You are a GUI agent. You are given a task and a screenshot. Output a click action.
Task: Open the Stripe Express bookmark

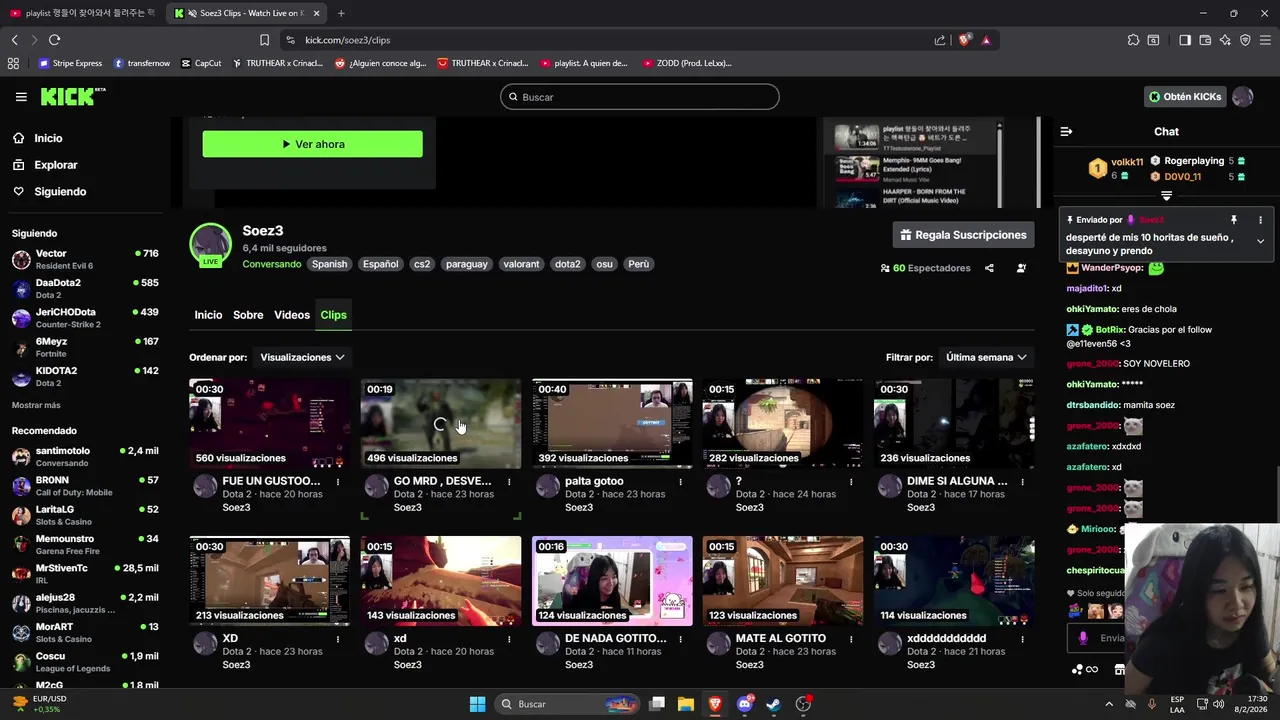tap(70, 63)
